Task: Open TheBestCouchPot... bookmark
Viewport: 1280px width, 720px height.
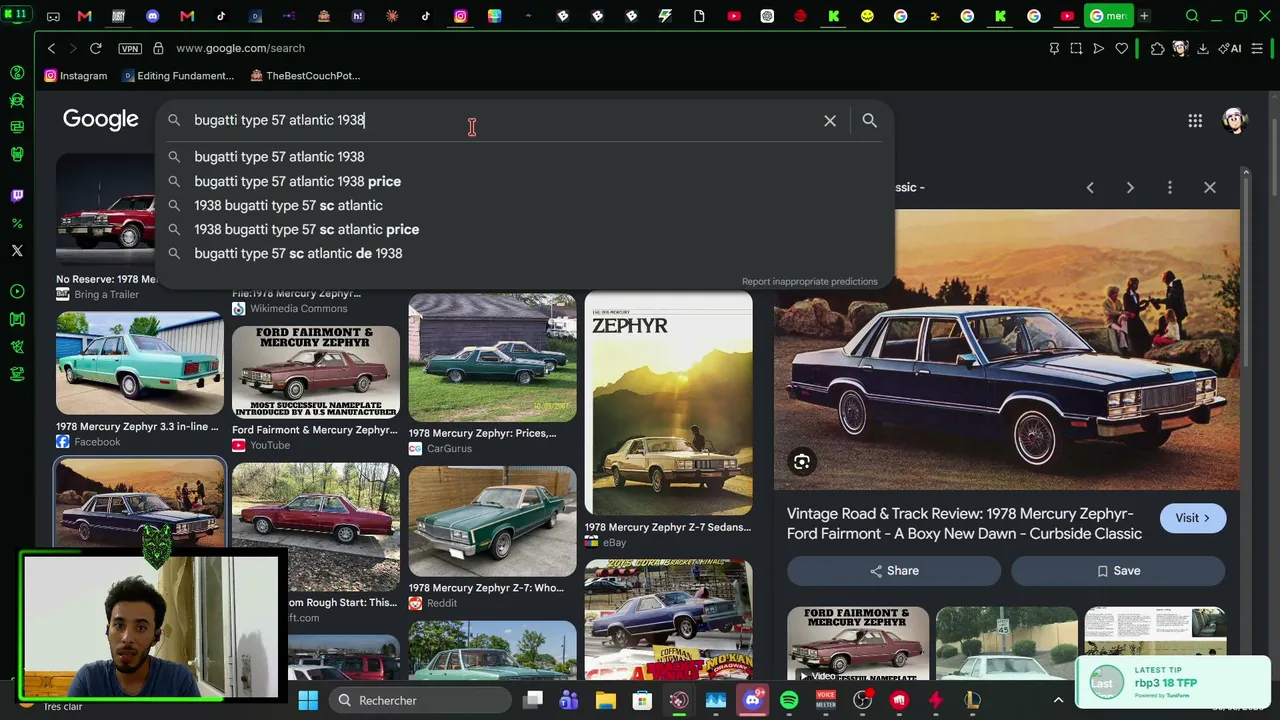Action: [x=305, y=76]
